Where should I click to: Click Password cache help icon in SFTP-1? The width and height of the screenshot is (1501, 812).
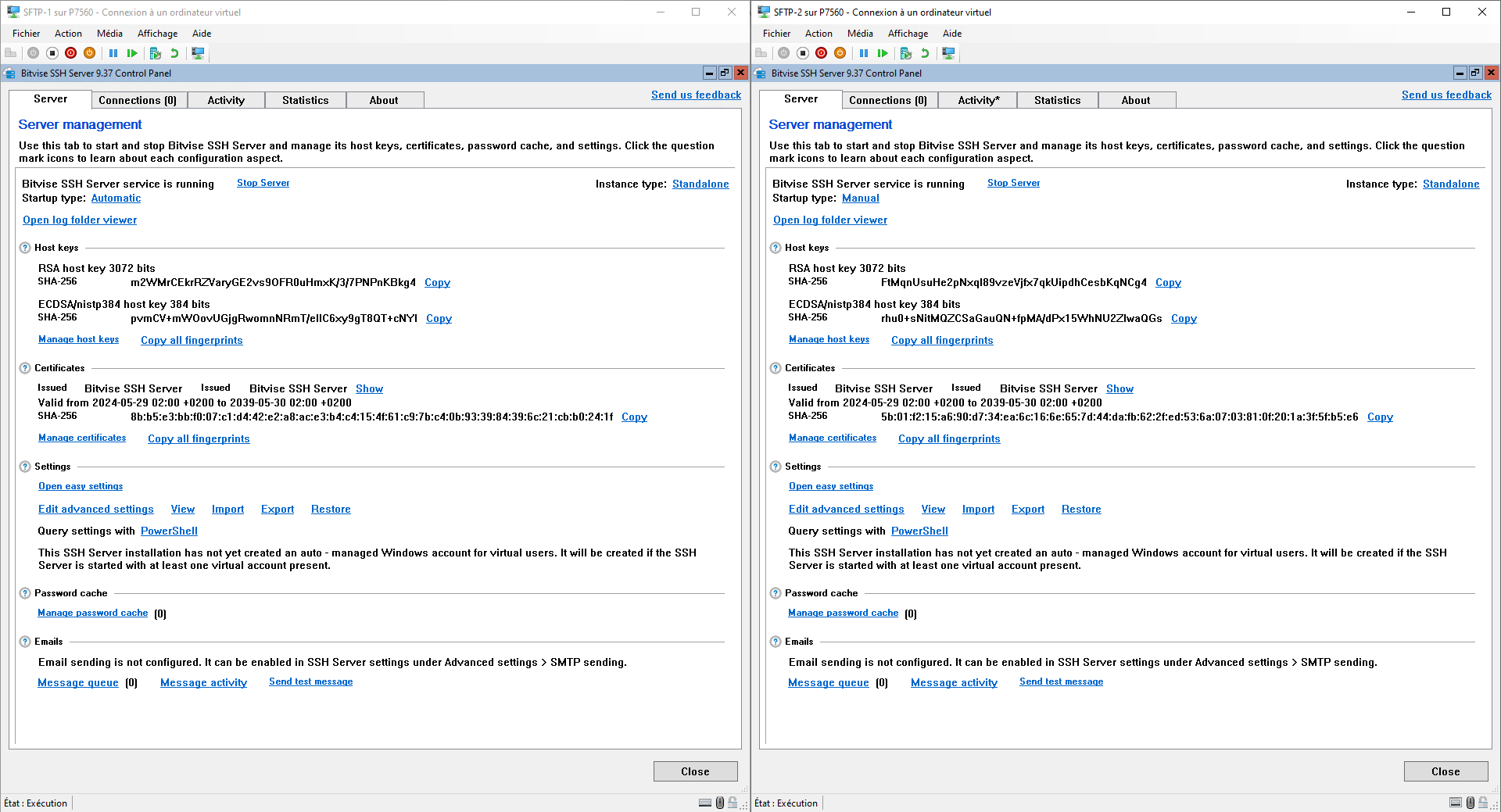[25, 593]
